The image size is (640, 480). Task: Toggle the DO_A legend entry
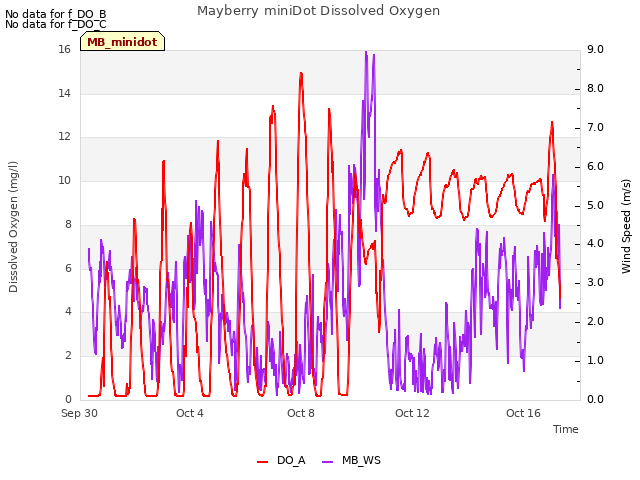281,460
